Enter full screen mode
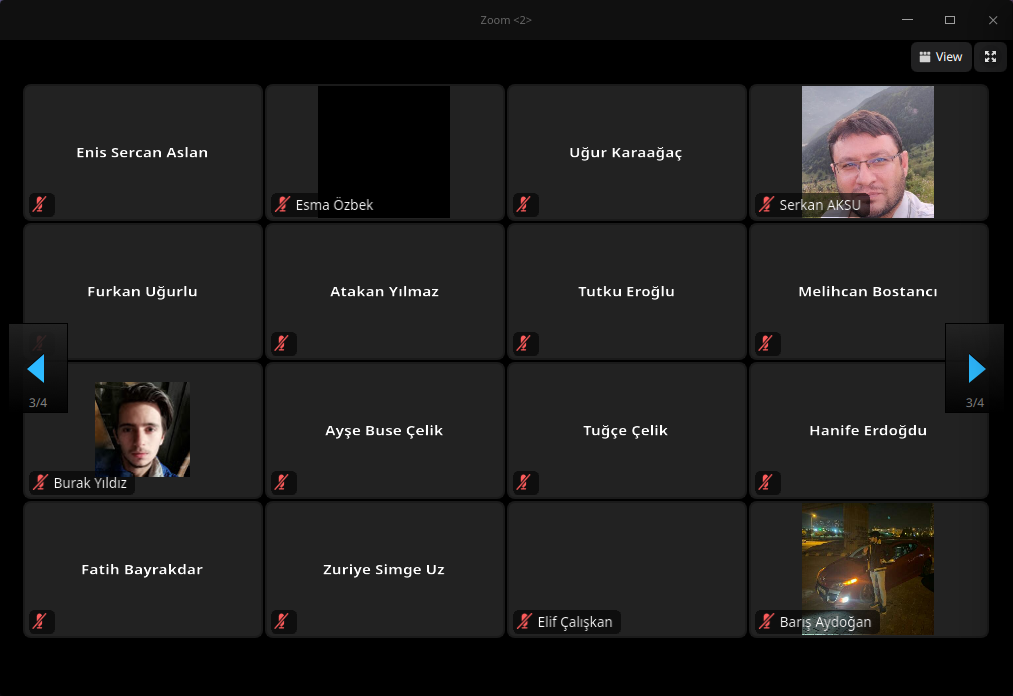The width and height of the screenshot is (1013, 696). (x=990, y=57)
